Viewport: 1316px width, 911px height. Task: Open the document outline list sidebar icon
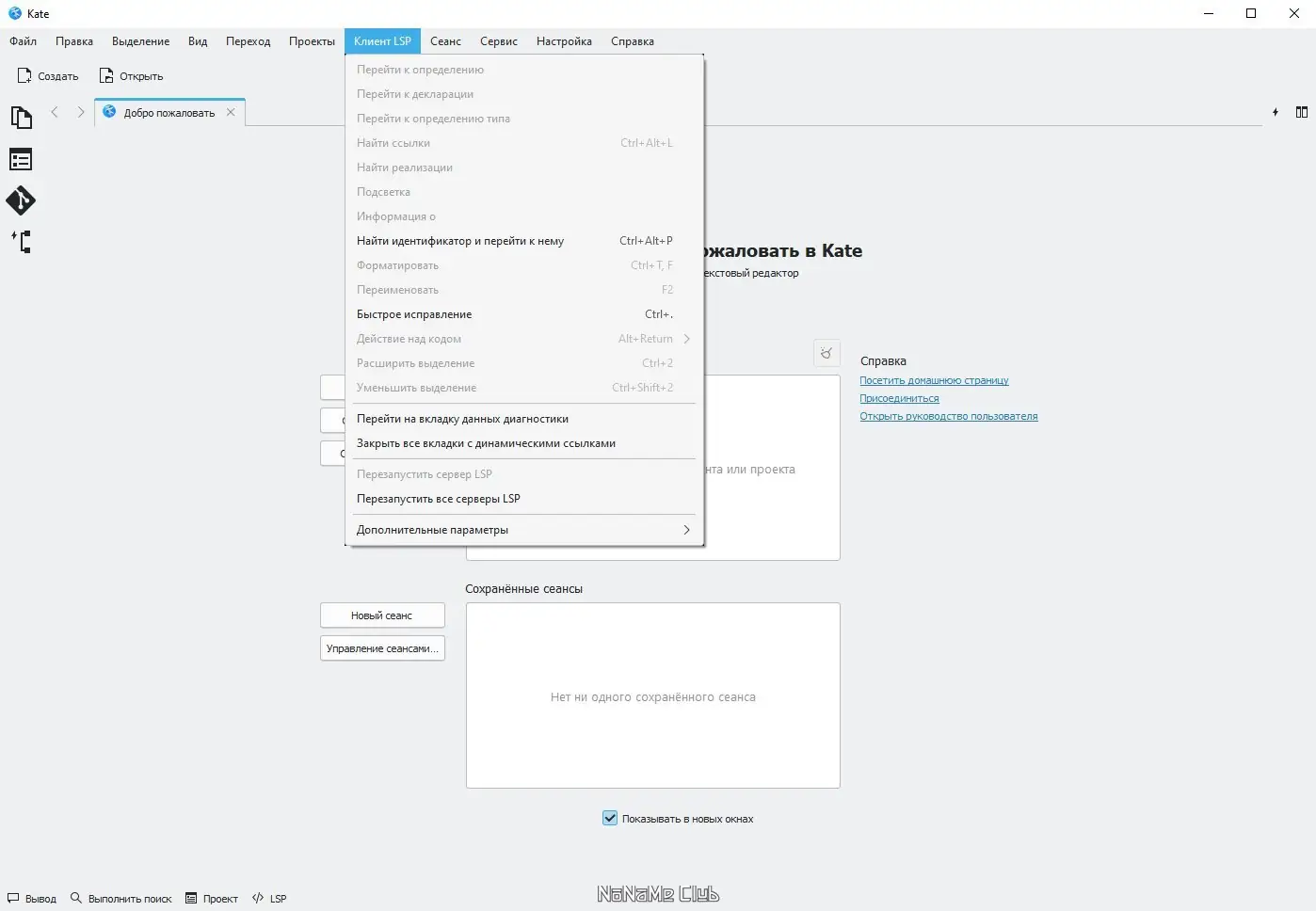tap(21, 159)
